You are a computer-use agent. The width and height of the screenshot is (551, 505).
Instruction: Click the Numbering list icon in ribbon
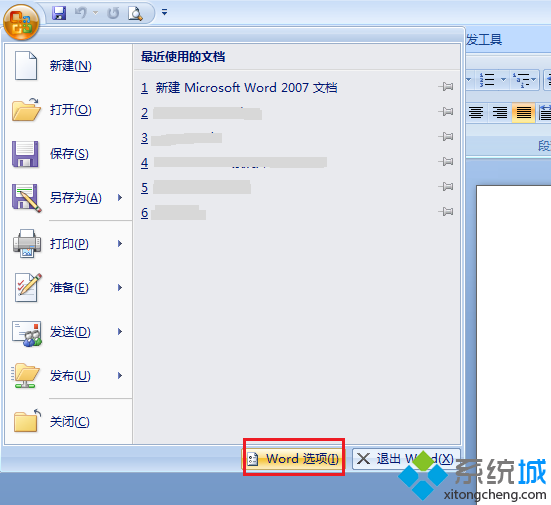[x=487, y=80]
